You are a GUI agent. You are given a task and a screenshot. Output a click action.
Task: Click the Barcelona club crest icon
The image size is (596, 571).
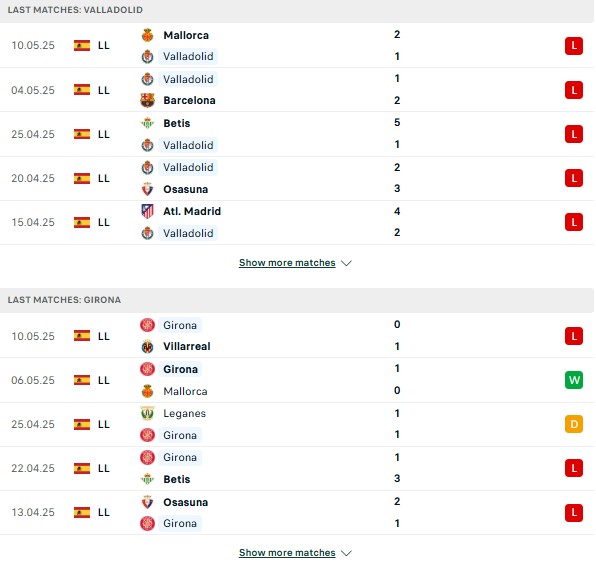pos(147,100)
